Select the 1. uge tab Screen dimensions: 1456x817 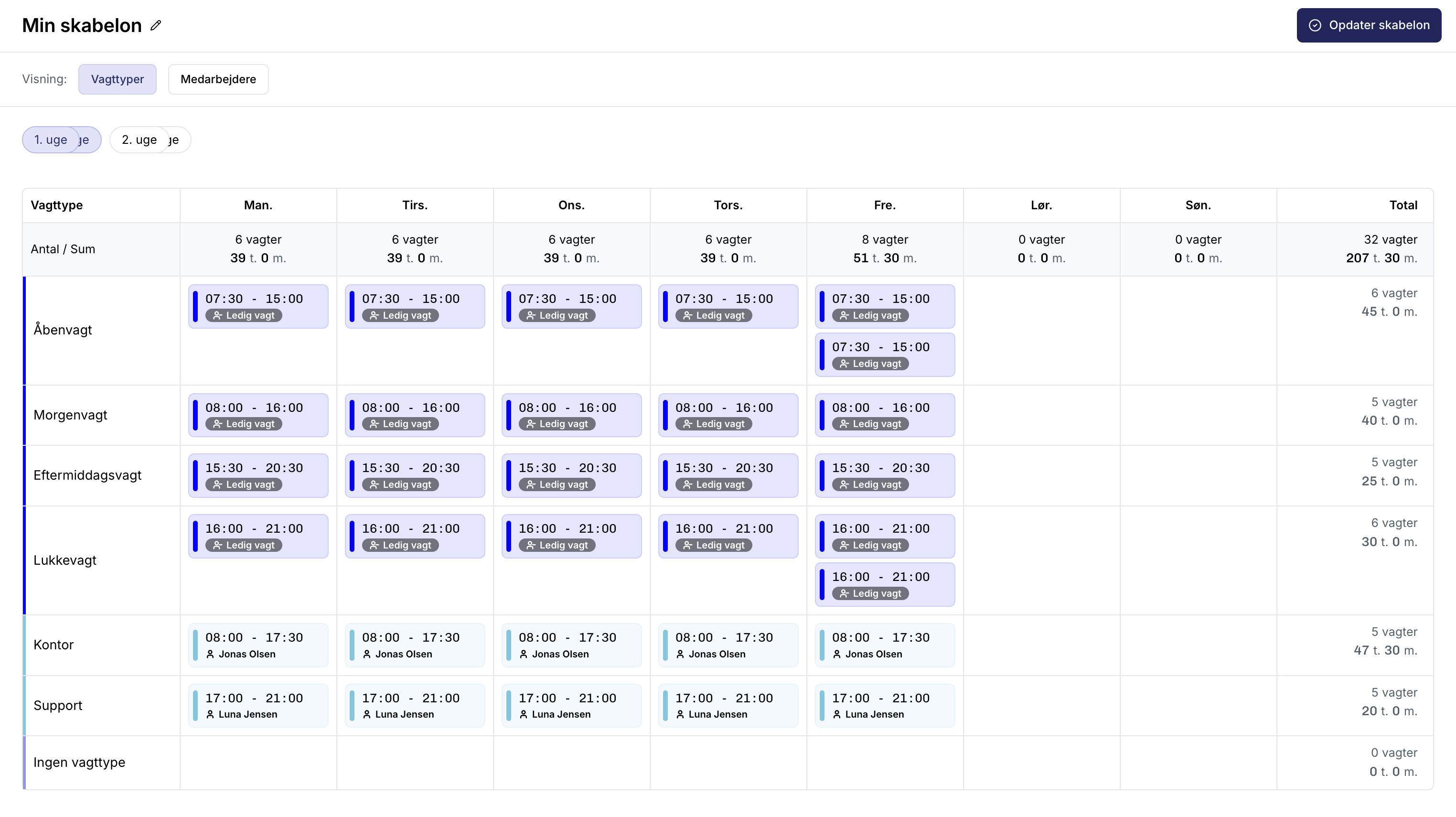(51, 140)
